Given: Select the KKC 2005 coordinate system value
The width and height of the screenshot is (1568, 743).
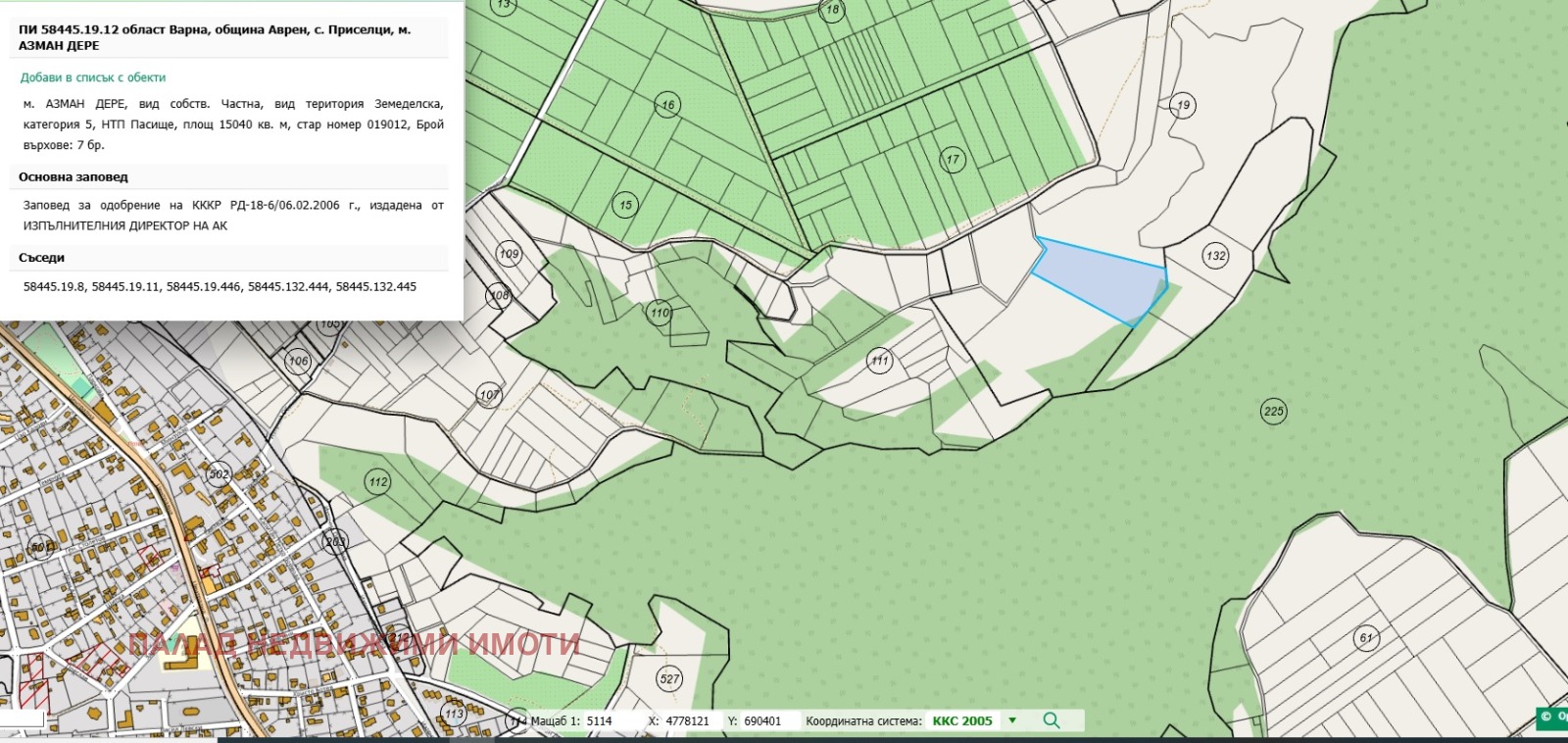Looking at the screenshot, I should [x=962, y=720].
